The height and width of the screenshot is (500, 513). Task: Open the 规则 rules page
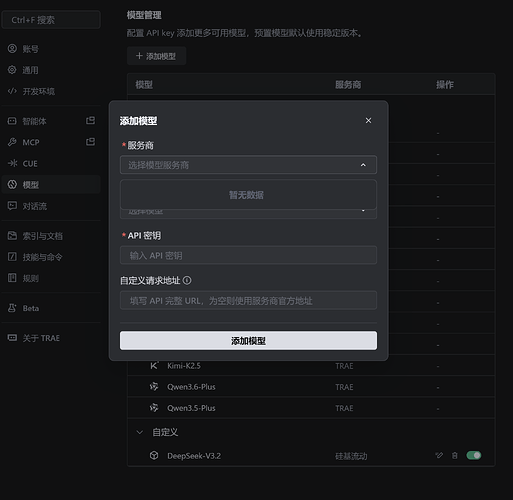tap(51, 278)
